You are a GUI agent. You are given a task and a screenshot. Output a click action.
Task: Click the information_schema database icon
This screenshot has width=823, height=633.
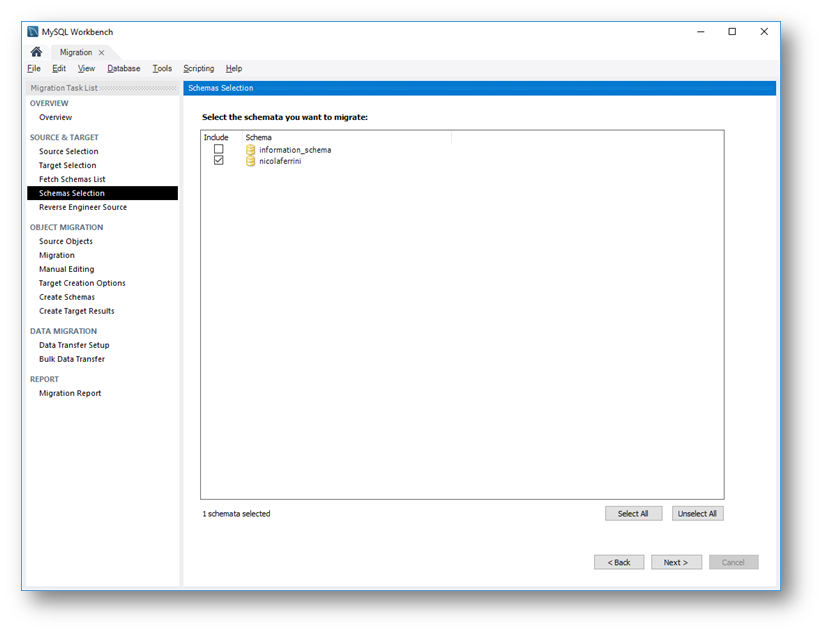click(250, 150)
